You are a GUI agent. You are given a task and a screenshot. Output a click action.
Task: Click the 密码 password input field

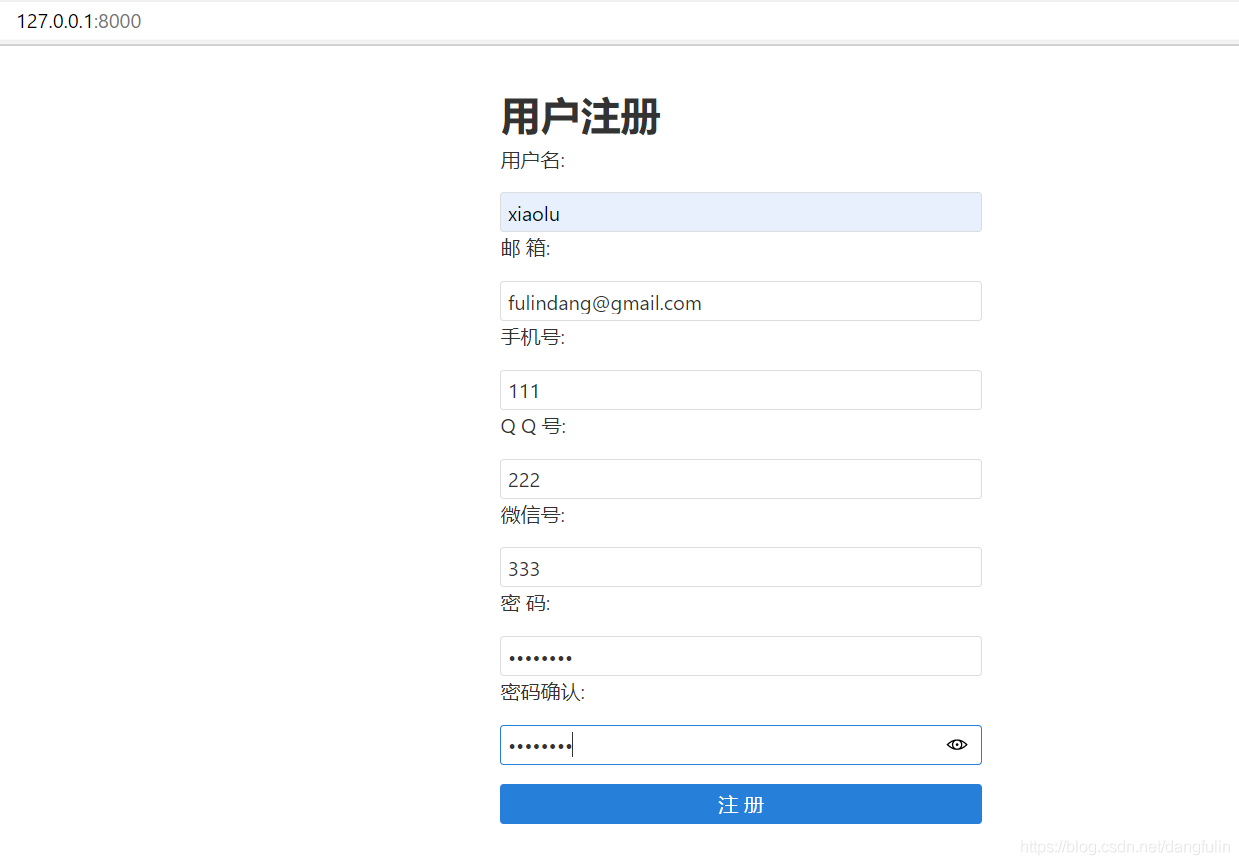point(740,657)
